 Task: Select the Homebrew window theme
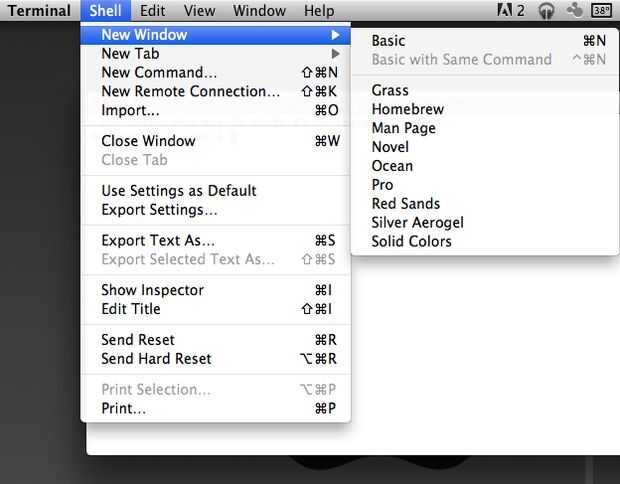pyautogui.click(x=407, y=109)
